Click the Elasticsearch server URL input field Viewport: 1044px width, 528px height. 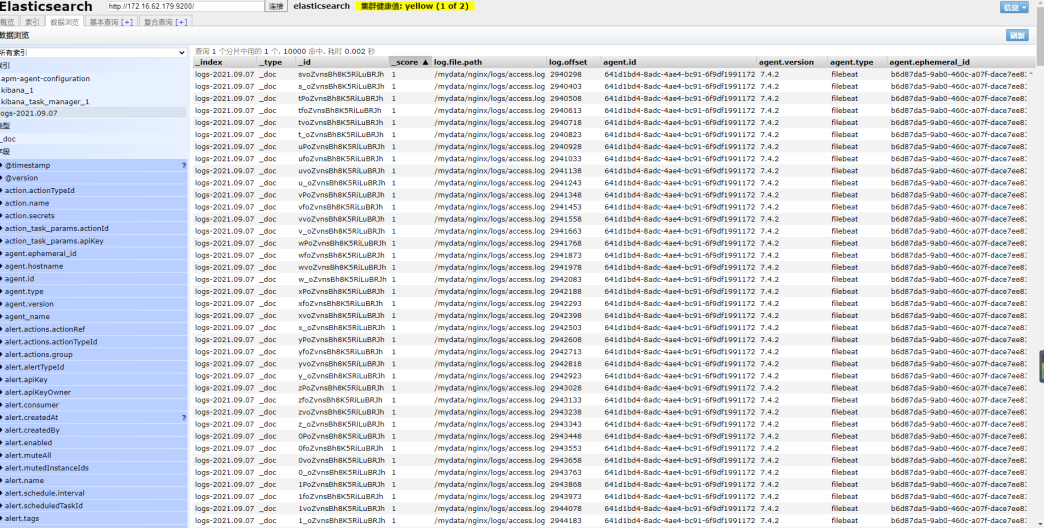tap(185, 6)
